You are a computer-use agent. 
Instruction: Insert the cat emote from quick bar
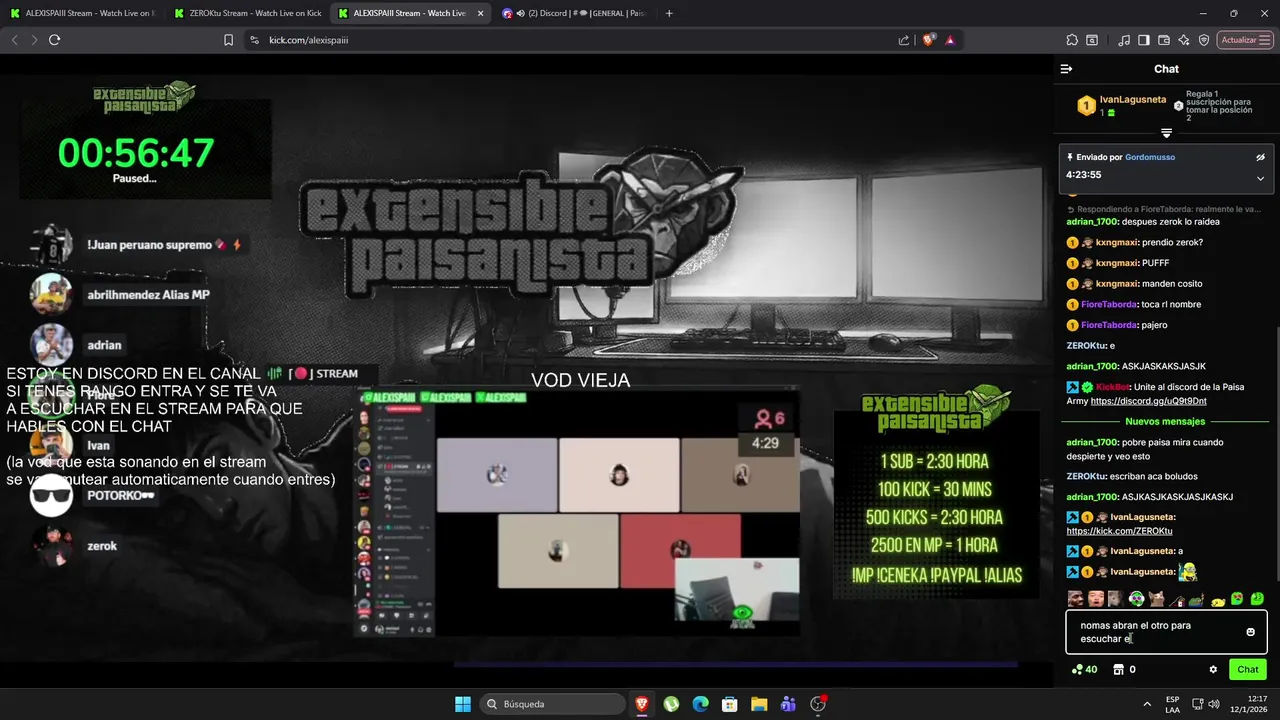coord(1156,598)
